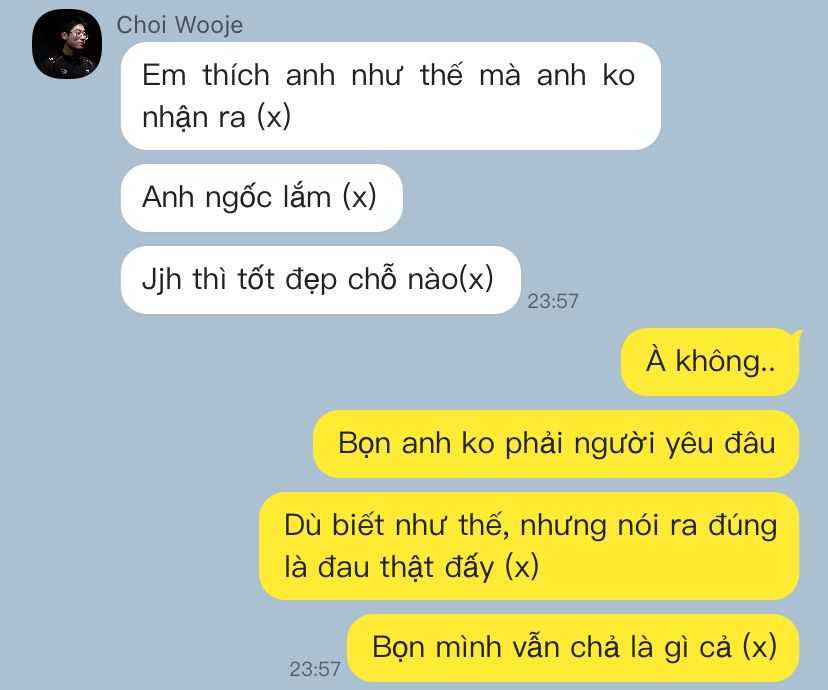Select the message starting 'Em thích anh như thế'
This screenshot has width=828, height=690.
pos(391,96)
